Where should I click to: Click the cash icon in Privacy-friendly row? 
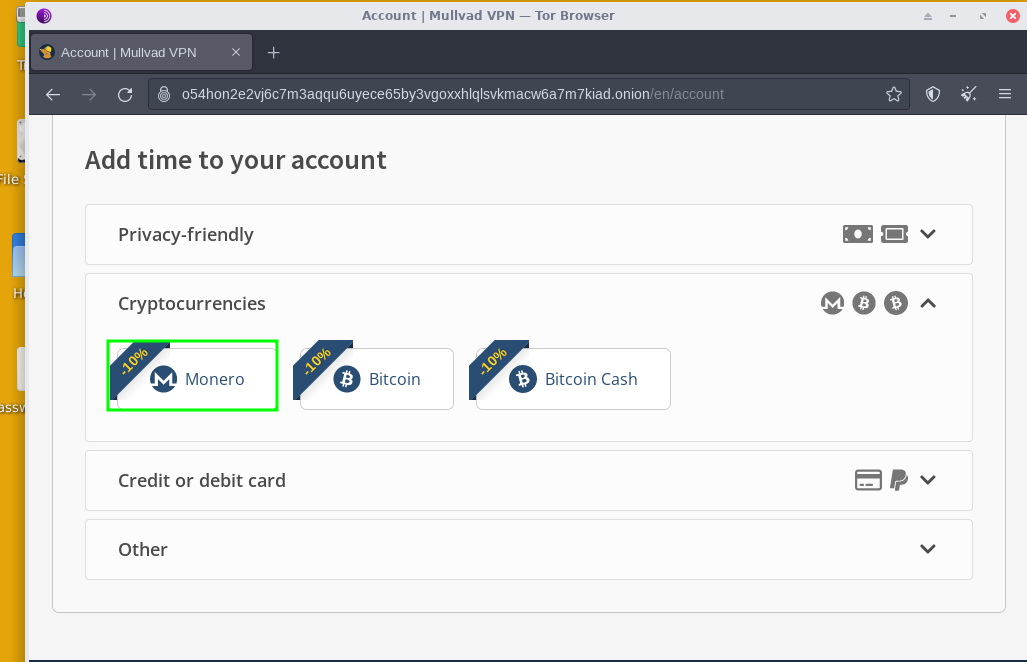coord(857,234)
